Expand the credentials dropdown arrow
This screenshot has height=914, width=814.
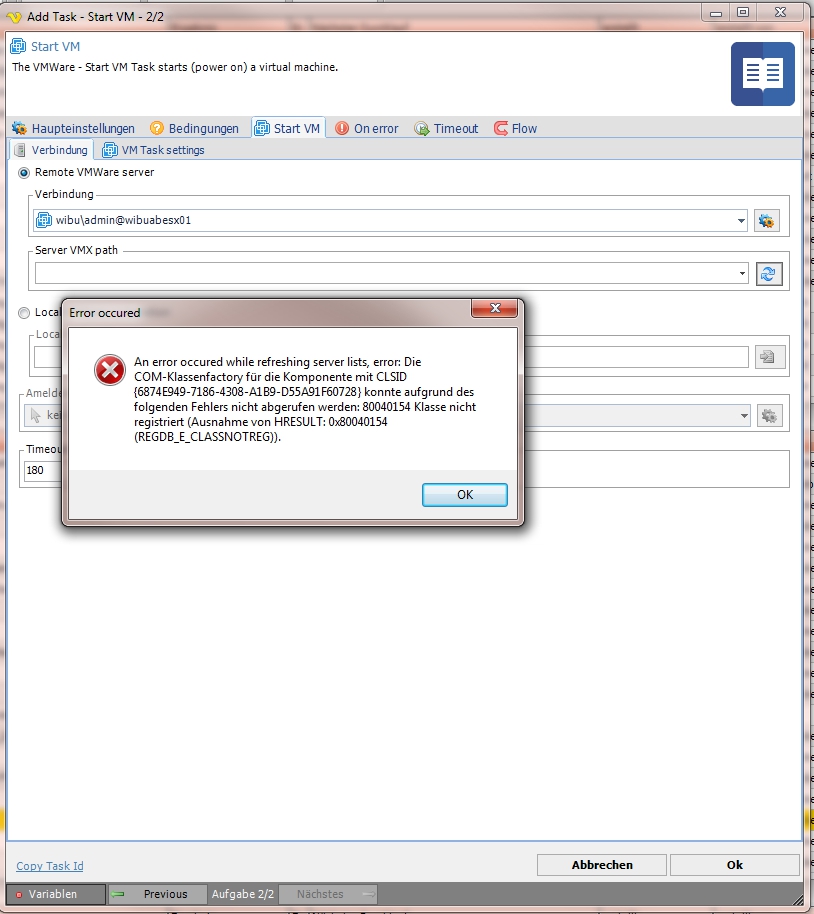point(744,415)
